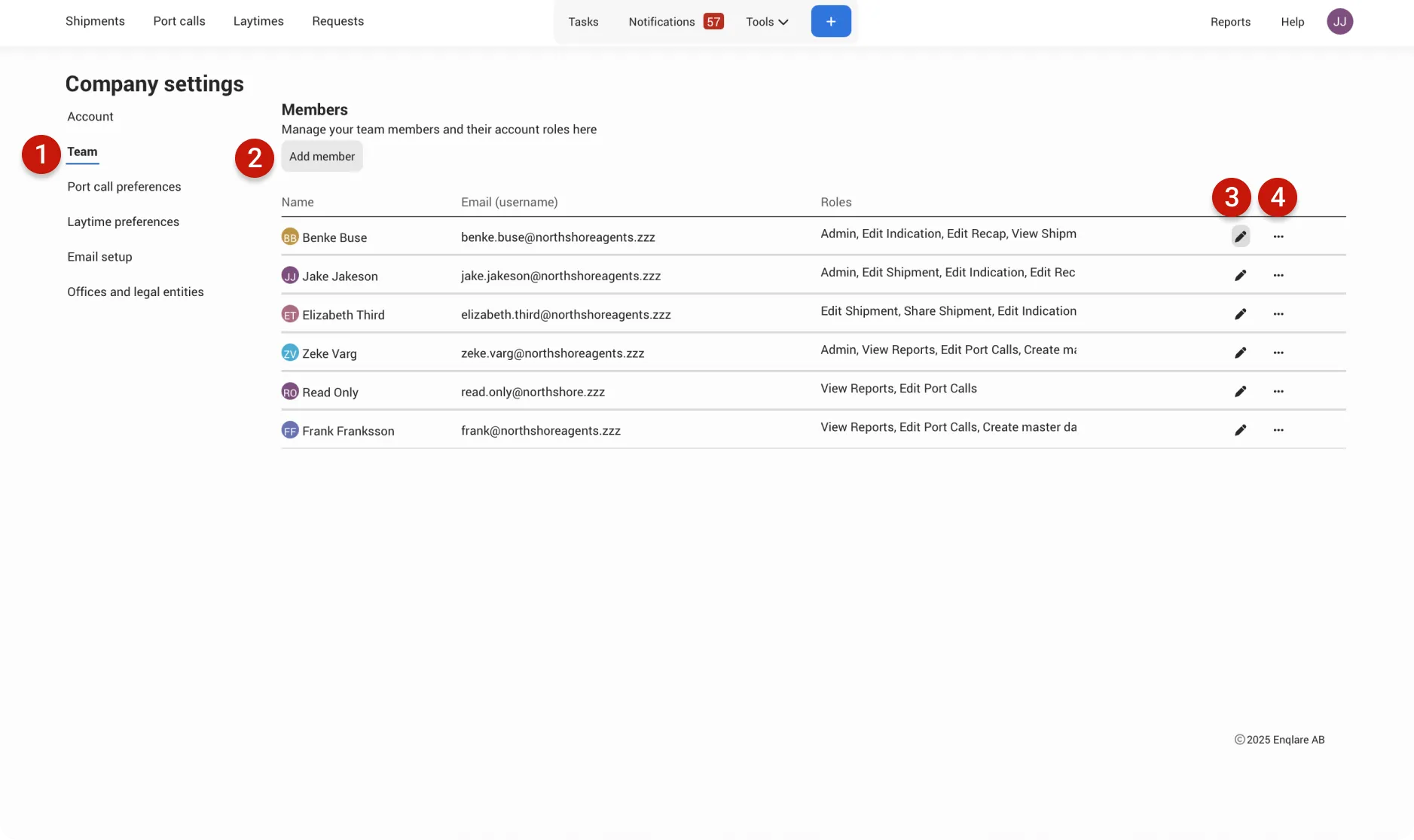This screenshot has width=1414, height=840.
Task: Open JJ user avatar menu
Action: tap(1339, 21)
